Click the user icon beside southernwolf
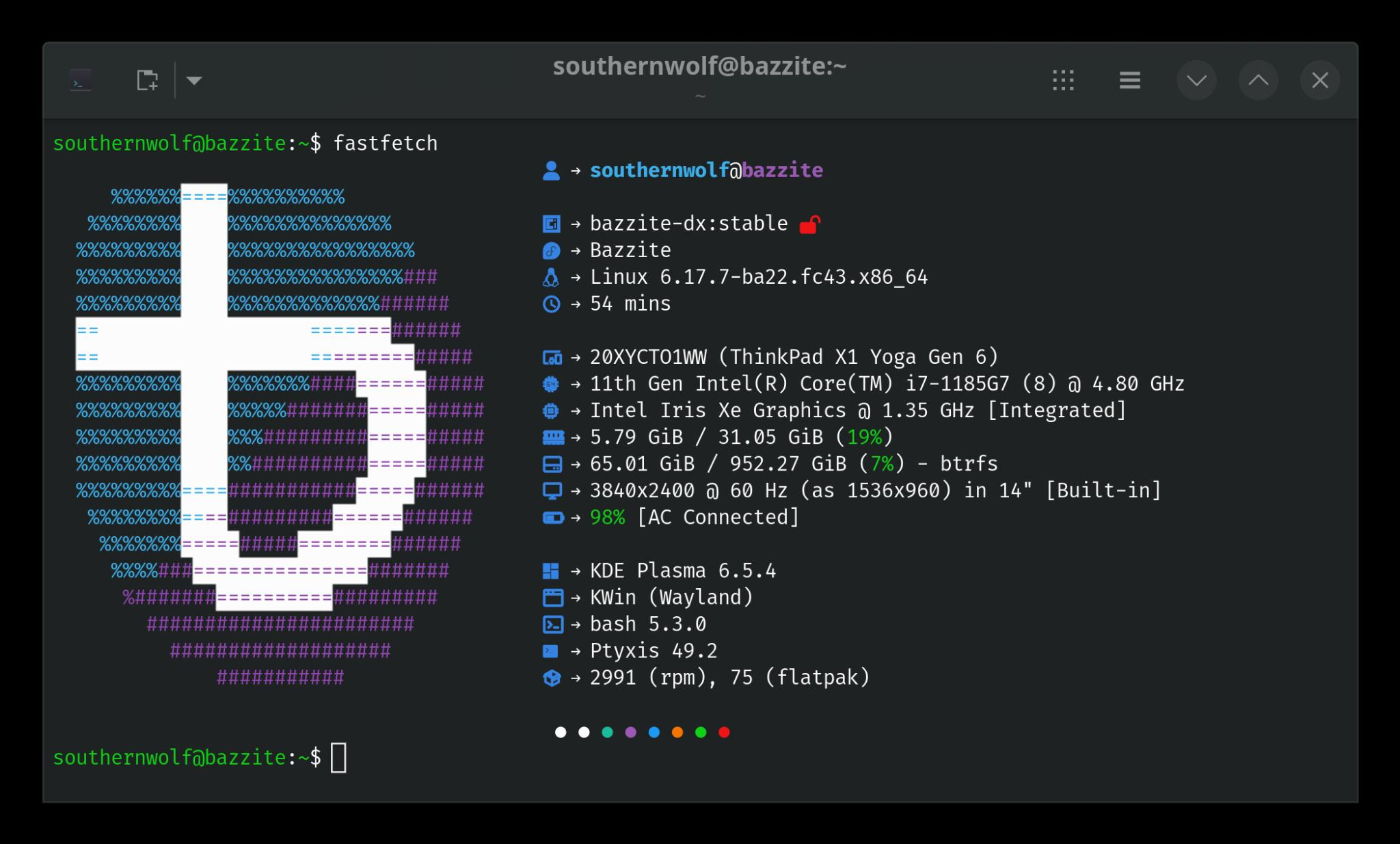The width and height of the screenshot is (1400, 844). tap(551, 171)
